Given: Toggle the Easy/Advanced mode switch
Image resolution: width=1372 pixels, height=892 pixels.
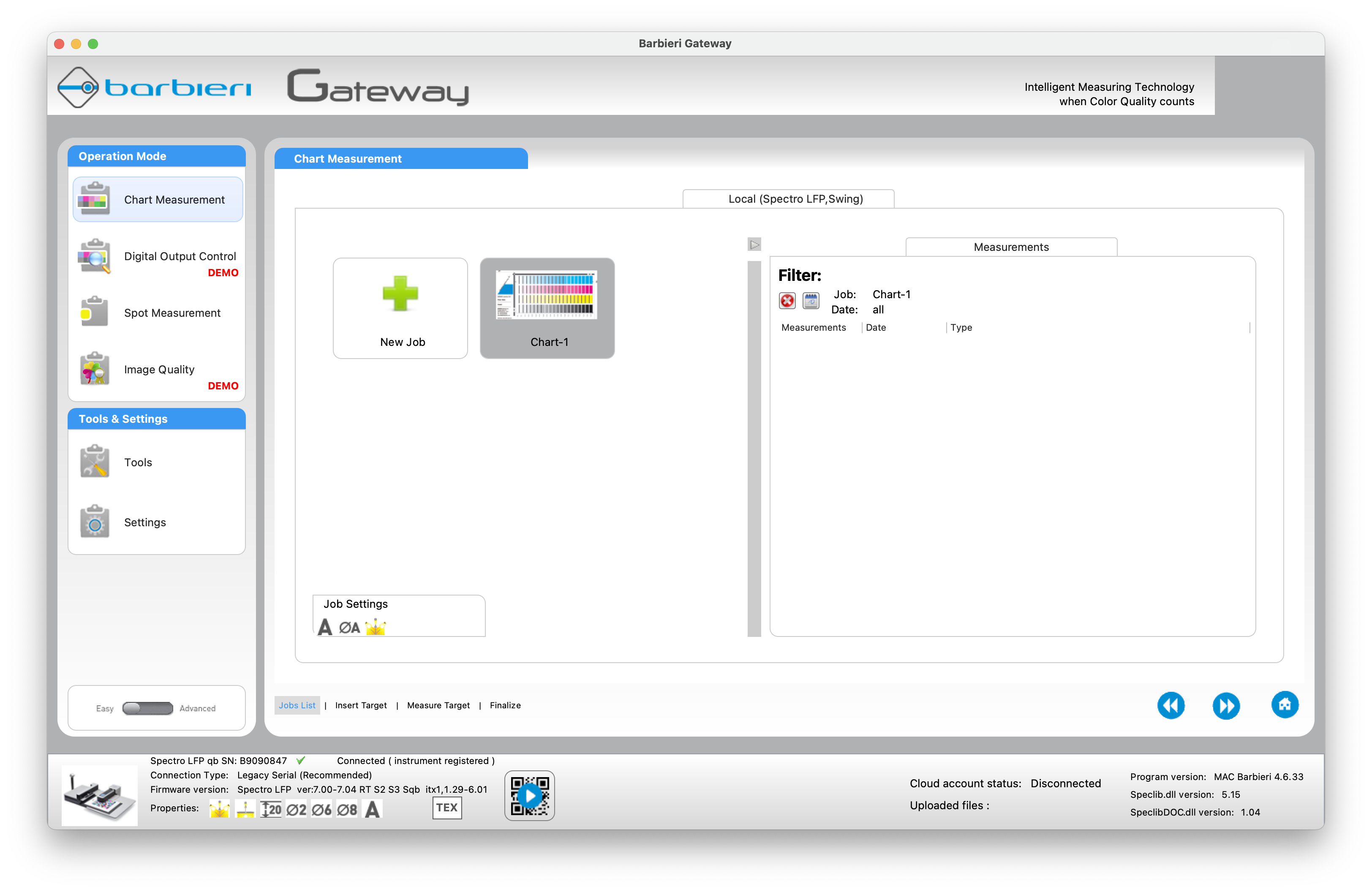Looking at the screenshot, I should tap(147, 708).
